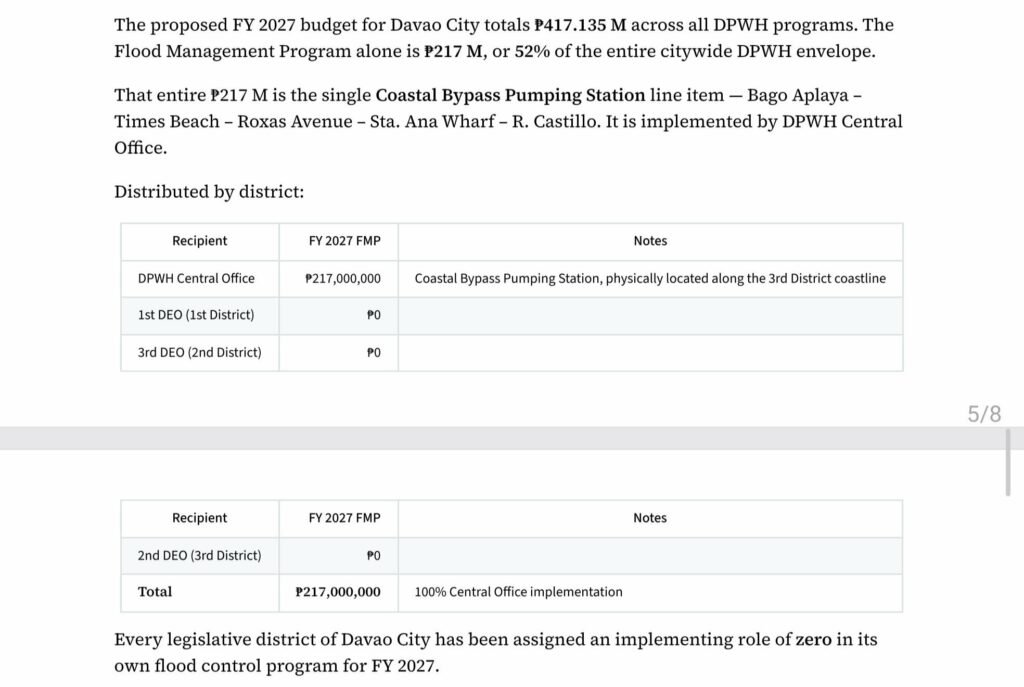Click the Recipient header in first table
The image size is (1024, 687).
pyautogui.click(x=200, y=241)
